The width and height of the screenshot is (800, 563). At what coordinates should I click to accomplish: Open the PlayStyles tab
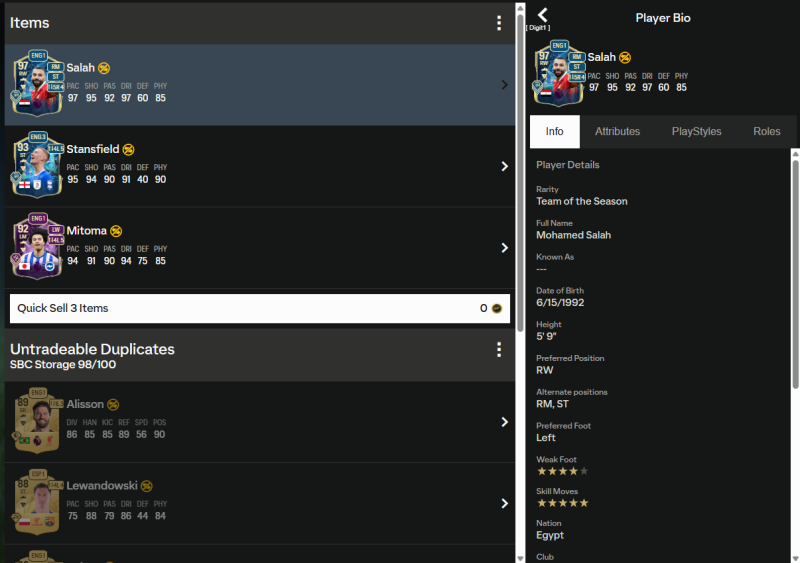point(696,132)
